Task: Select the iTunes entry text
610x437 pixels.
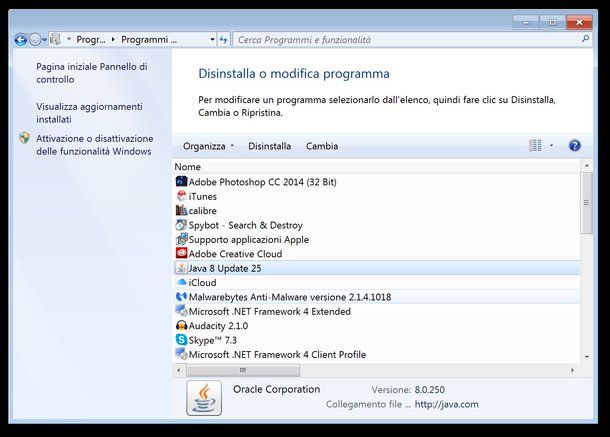Action: coord(203,196)
